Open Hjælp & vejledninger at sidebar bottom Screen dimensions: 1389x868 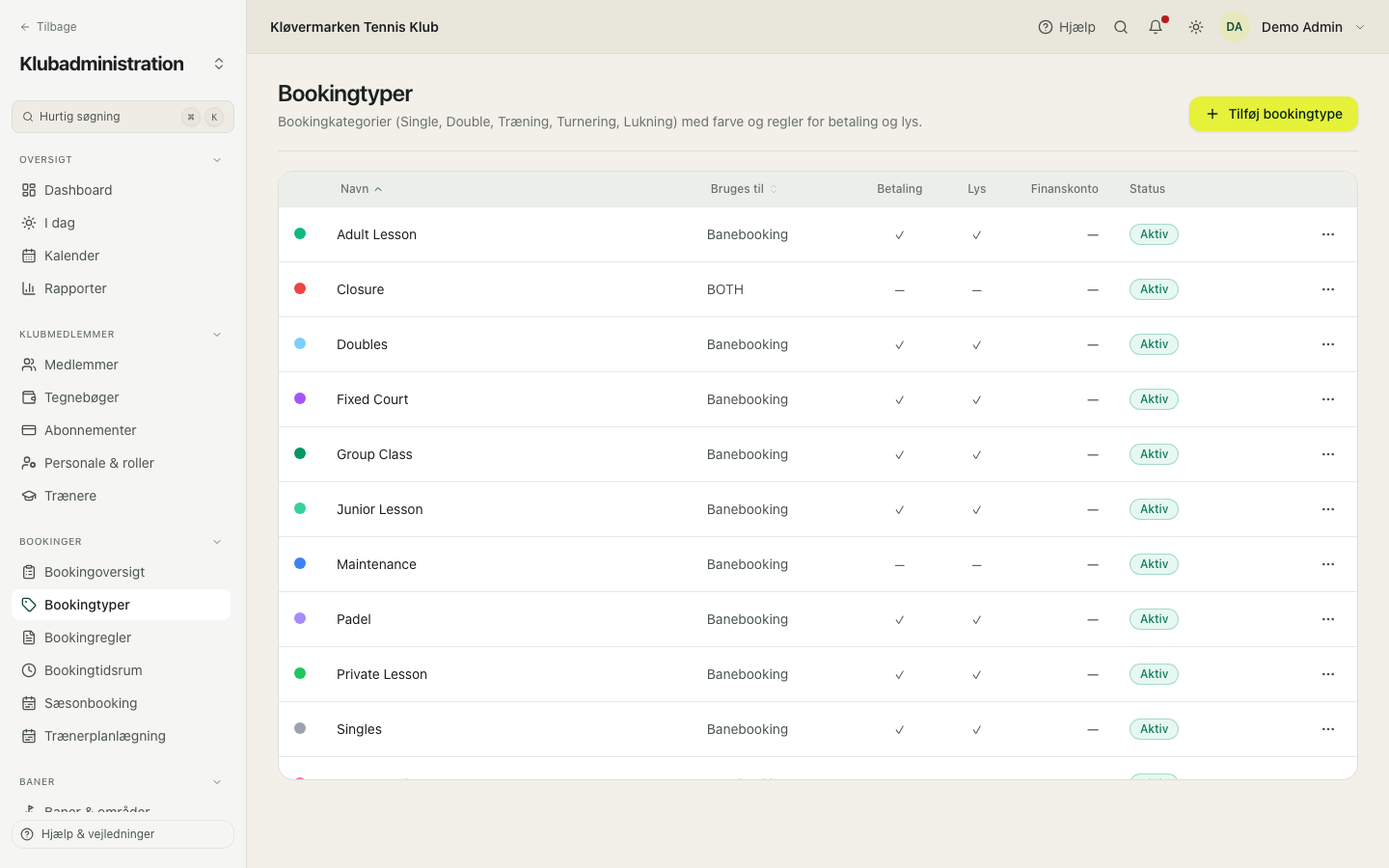click(123, 834)
